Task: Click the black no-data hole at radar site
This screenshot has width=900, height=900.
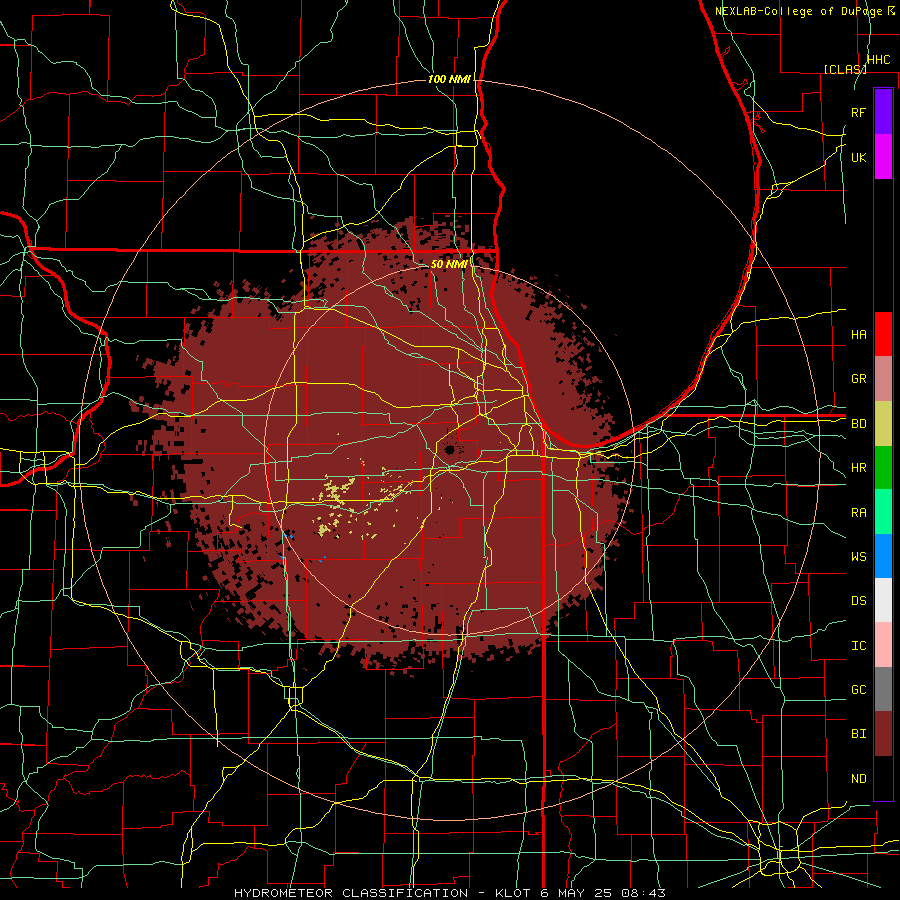Action: coord(450,449)
